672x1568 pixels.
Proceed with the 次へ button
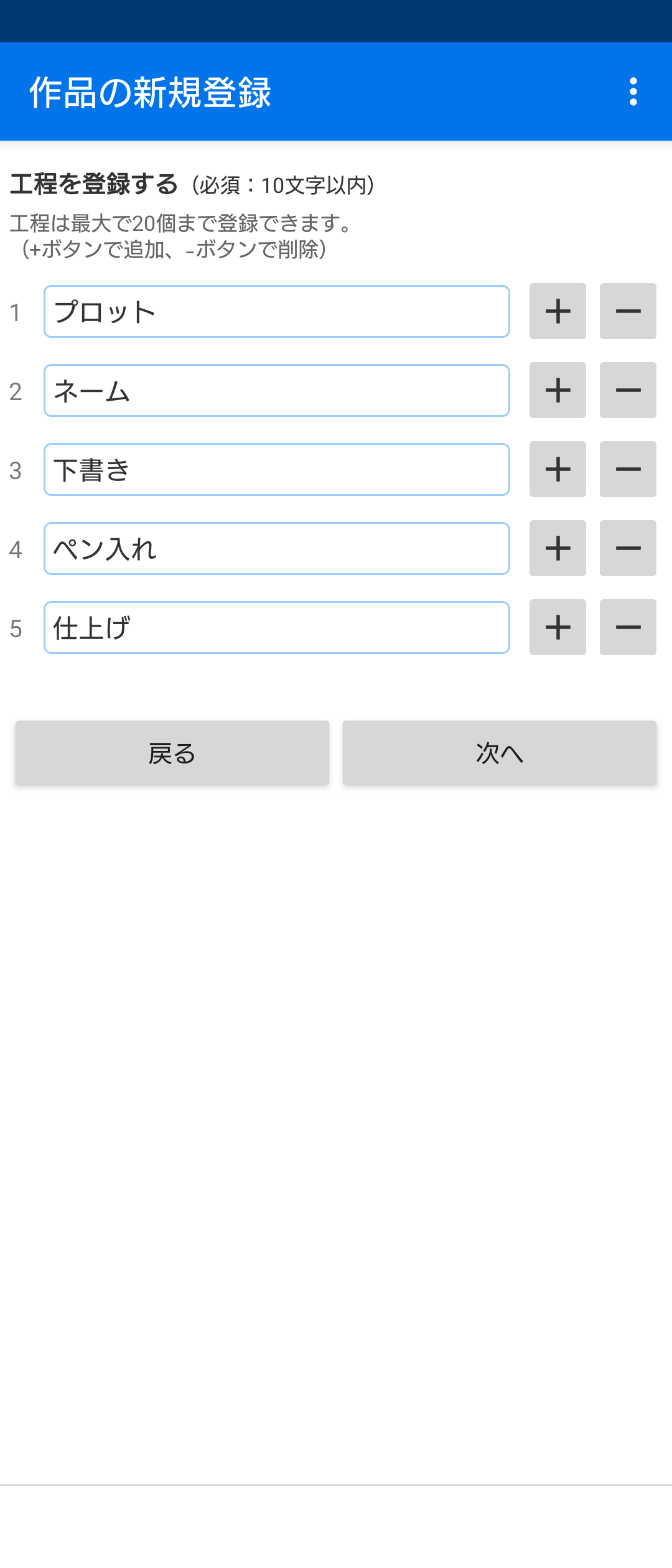[x=499, y=753]
